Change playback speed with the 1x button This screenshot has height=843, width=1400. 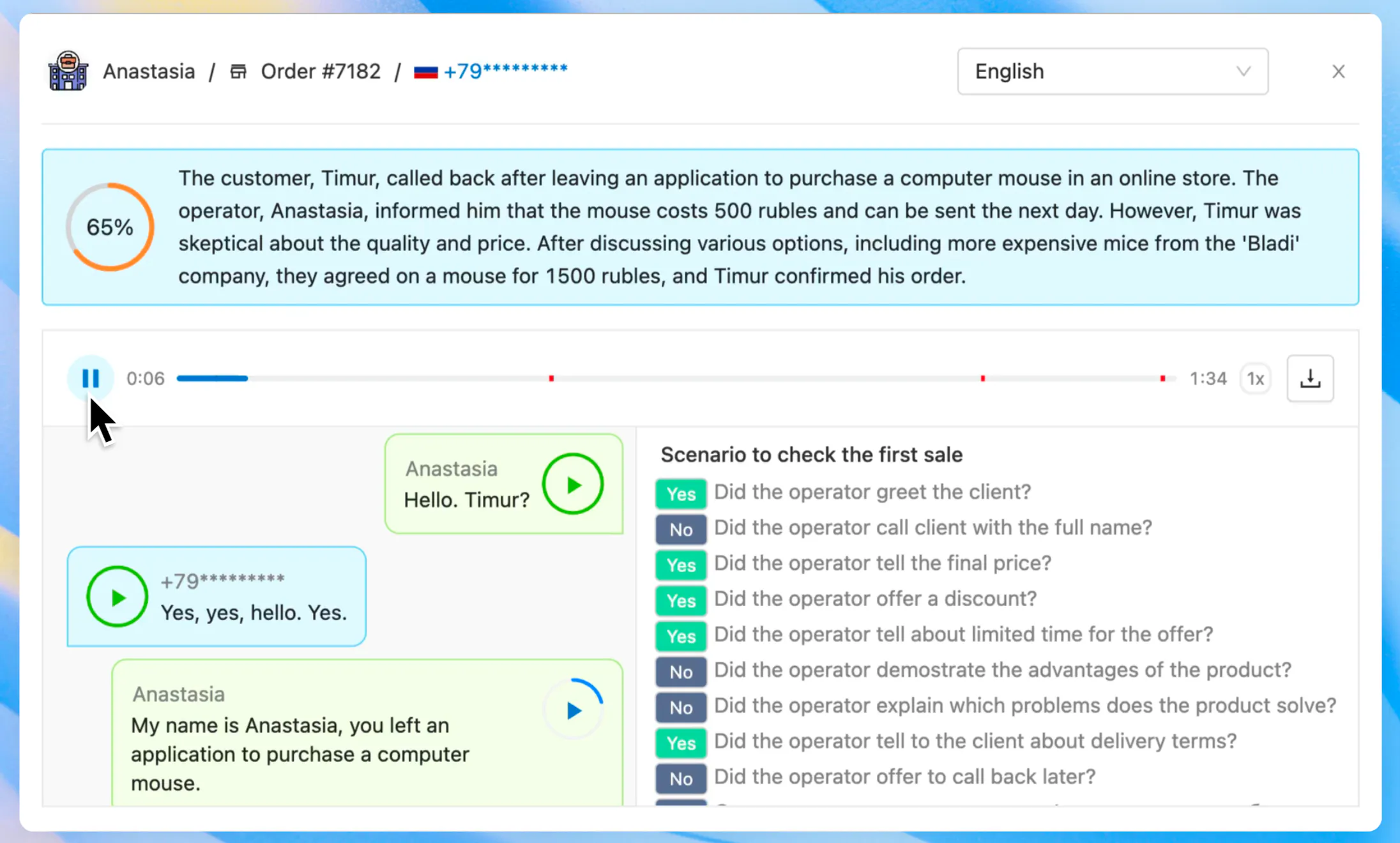pyautogui.click(x=1255, y=378)
